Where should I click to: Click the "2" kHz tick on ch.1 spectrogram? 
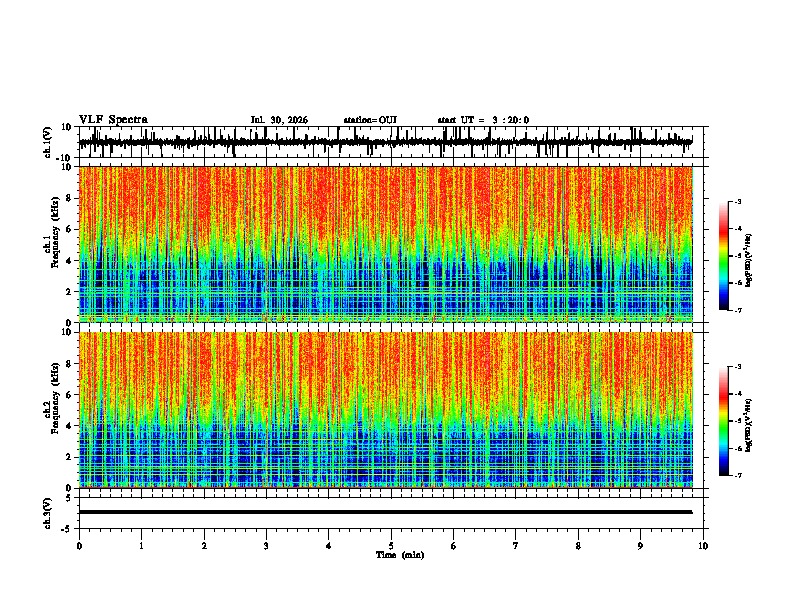[x=69, y=291]
